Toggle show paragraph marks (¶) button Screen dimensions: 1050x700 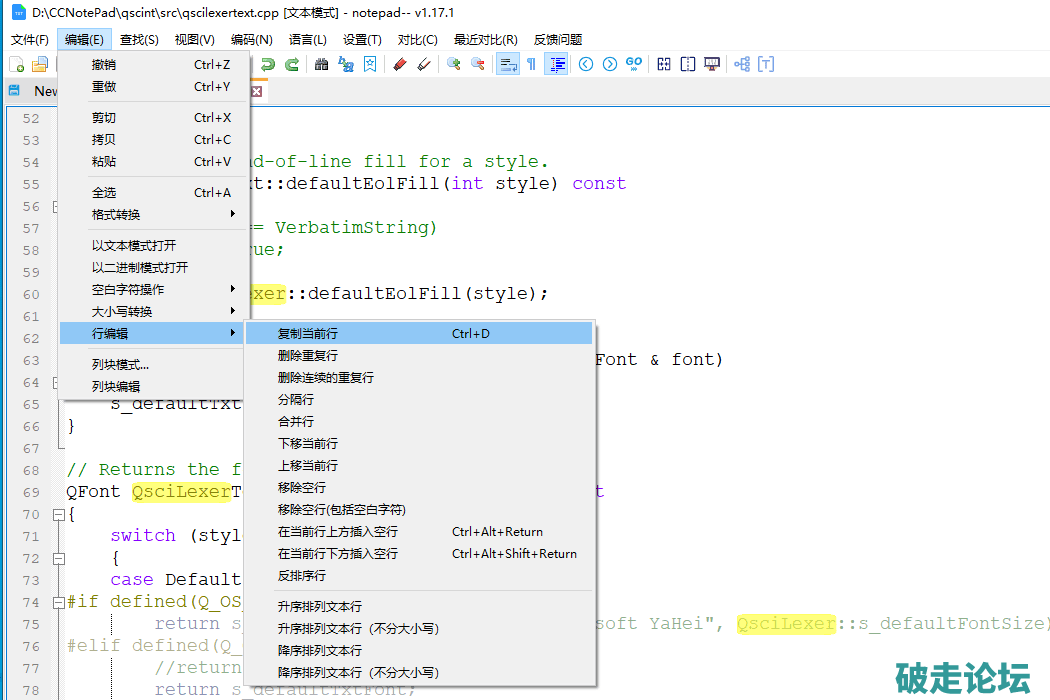(531, 64)
